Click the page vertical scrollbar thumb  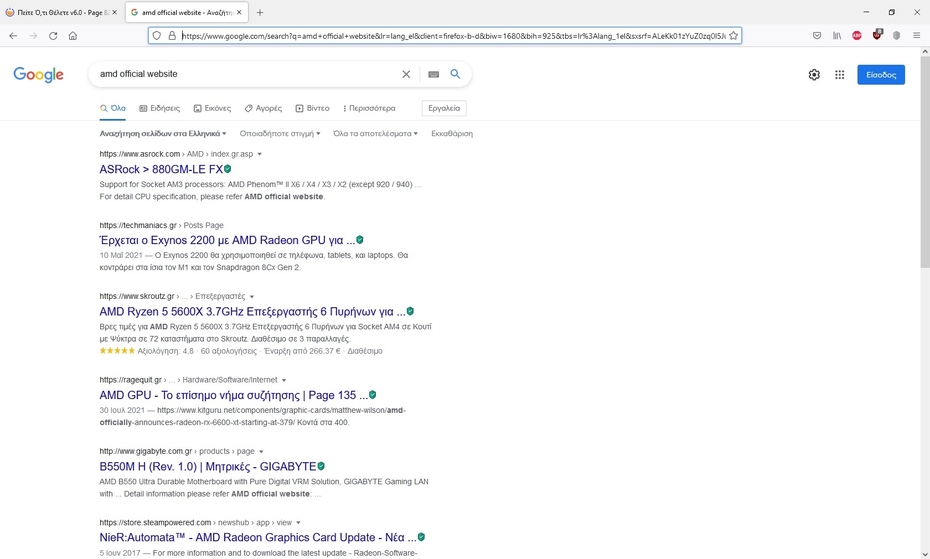[925, 163]
